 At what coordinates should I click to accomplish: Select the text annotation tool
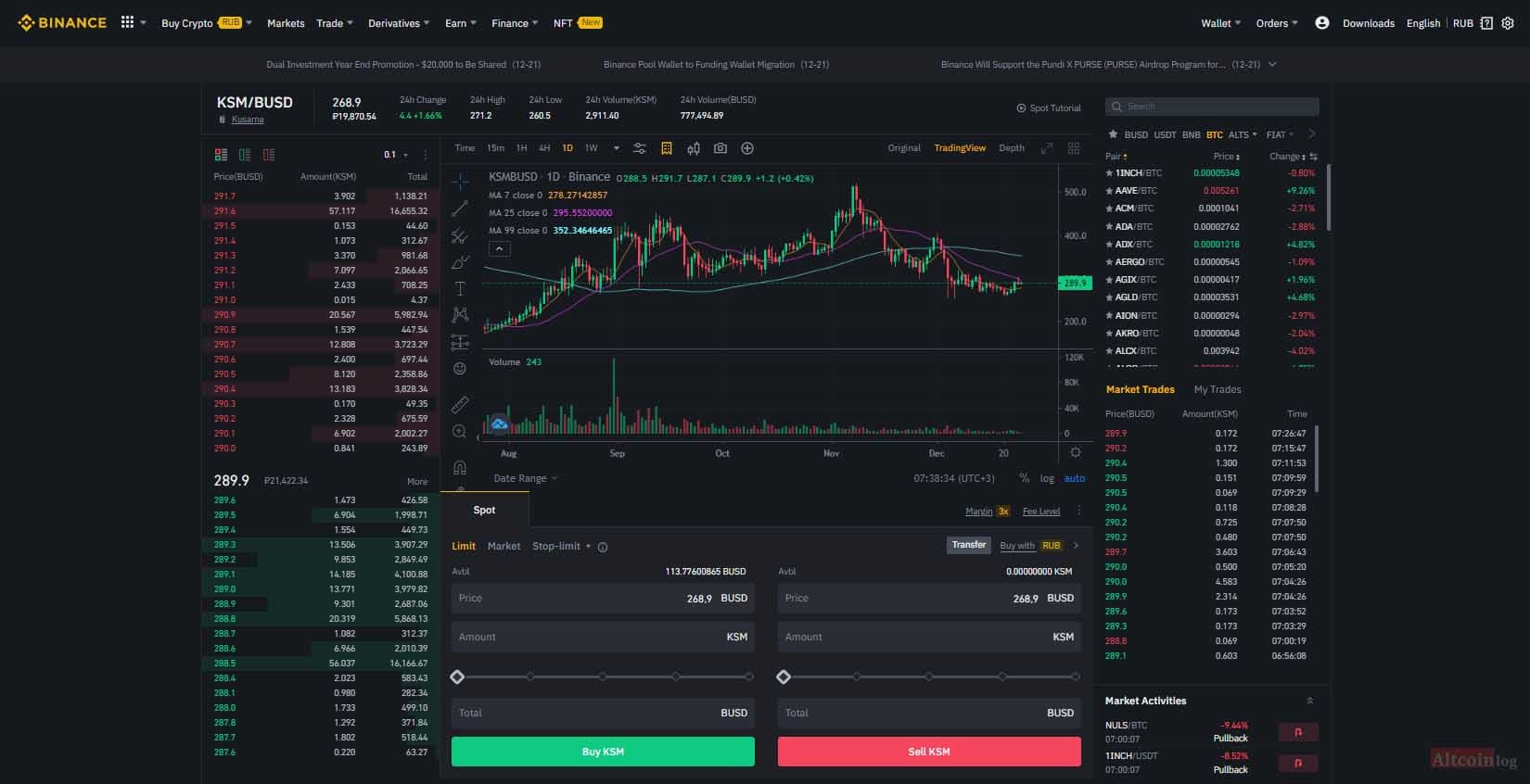(x=460, y=289)
